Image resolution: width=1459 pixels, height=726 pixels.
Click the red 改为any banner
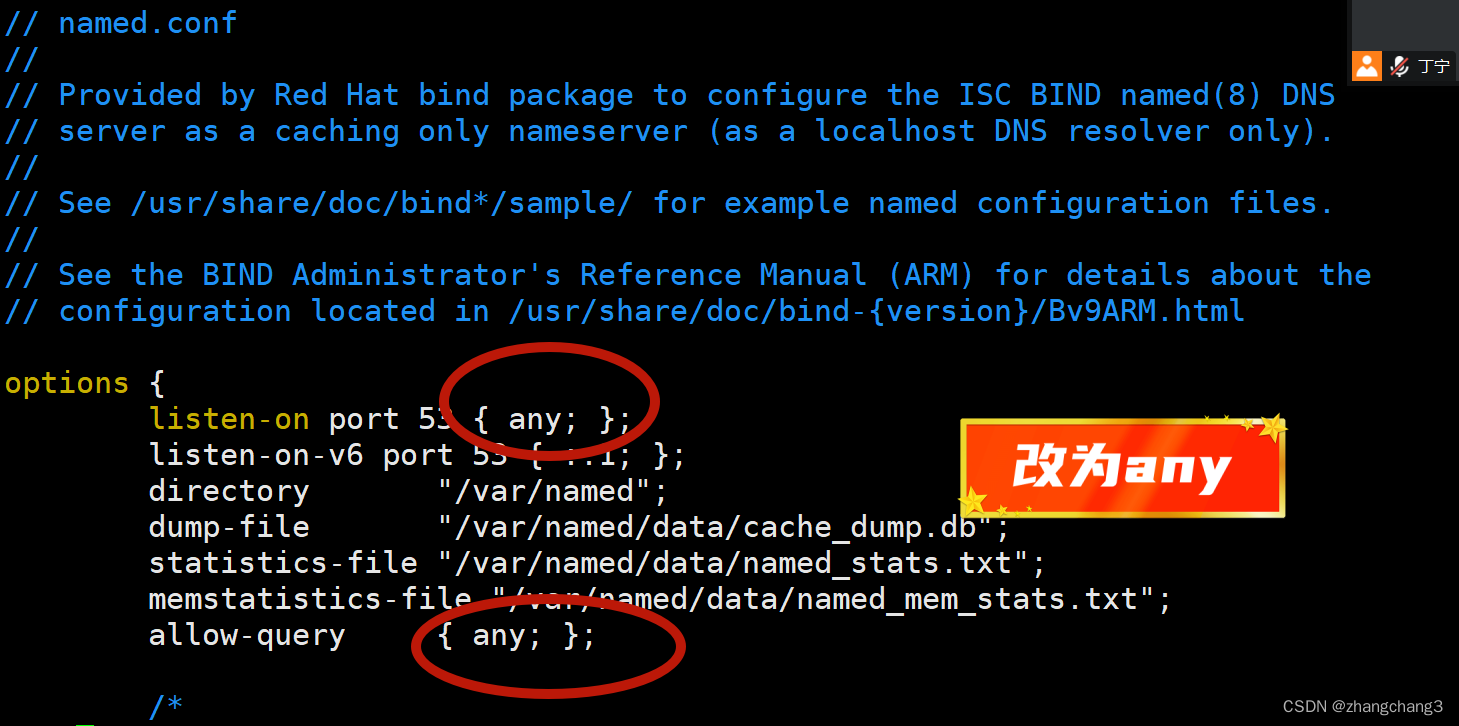point(1122,468)
